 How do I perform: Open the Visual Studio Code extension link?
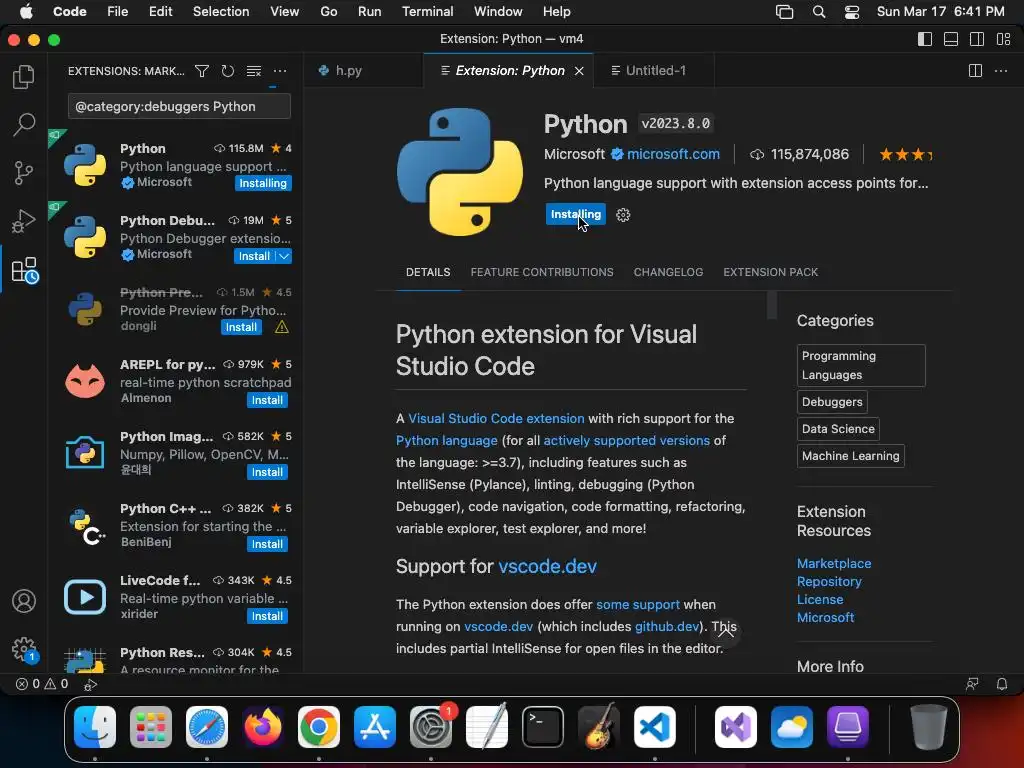coord(496,418)
